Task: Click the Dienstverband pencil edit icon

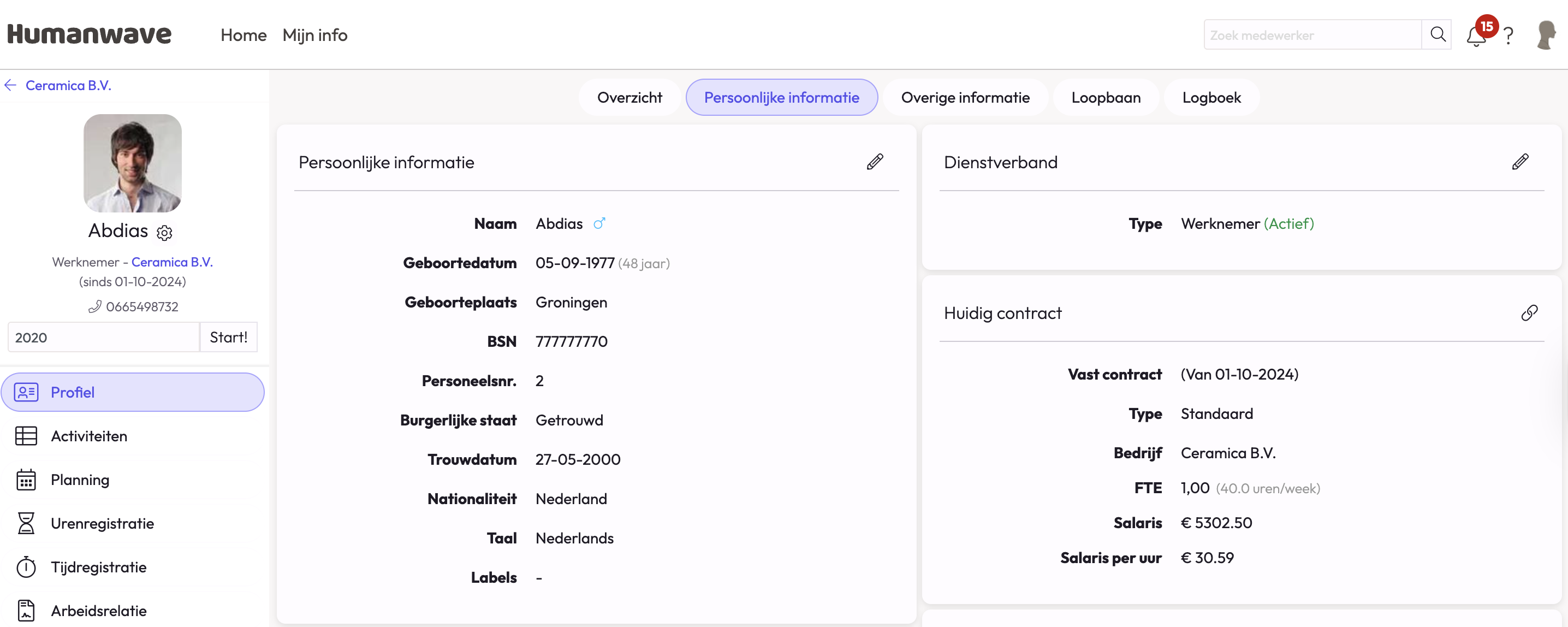Action: [x=1520, y=162]
